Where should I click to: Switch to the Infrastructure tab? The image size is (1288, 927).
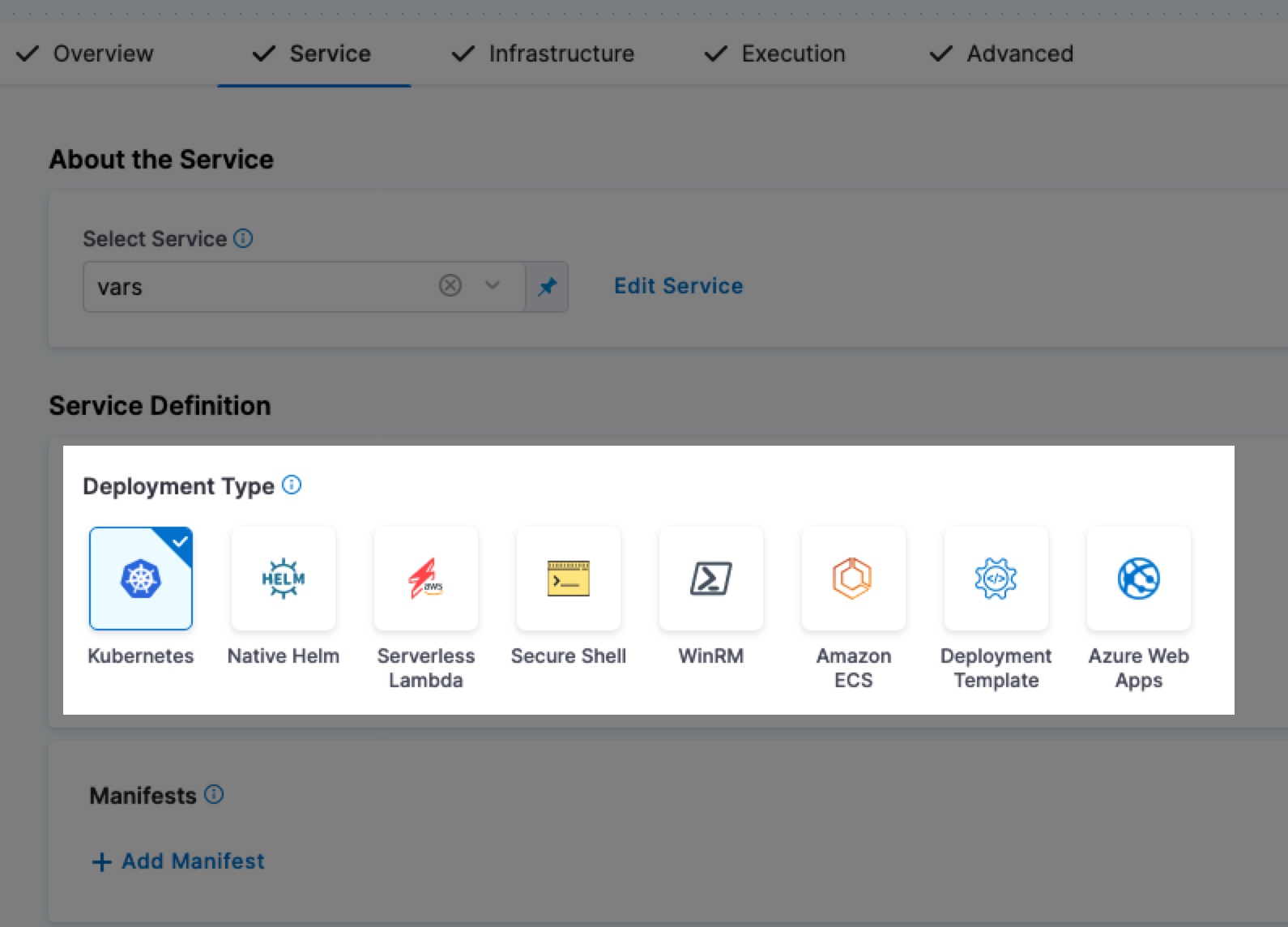[x=544, y=53]
